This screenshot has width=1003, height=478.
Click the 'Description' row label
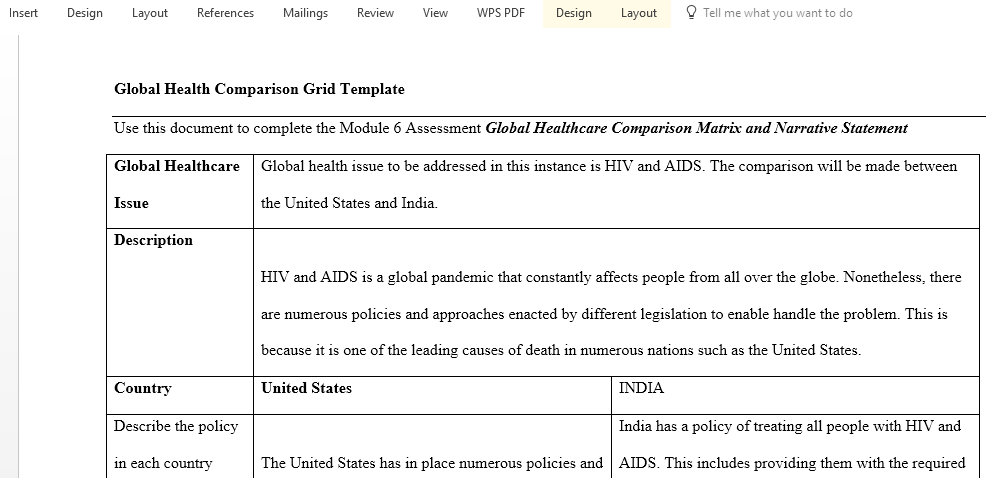pyautogui.click(x=153, y=241)
